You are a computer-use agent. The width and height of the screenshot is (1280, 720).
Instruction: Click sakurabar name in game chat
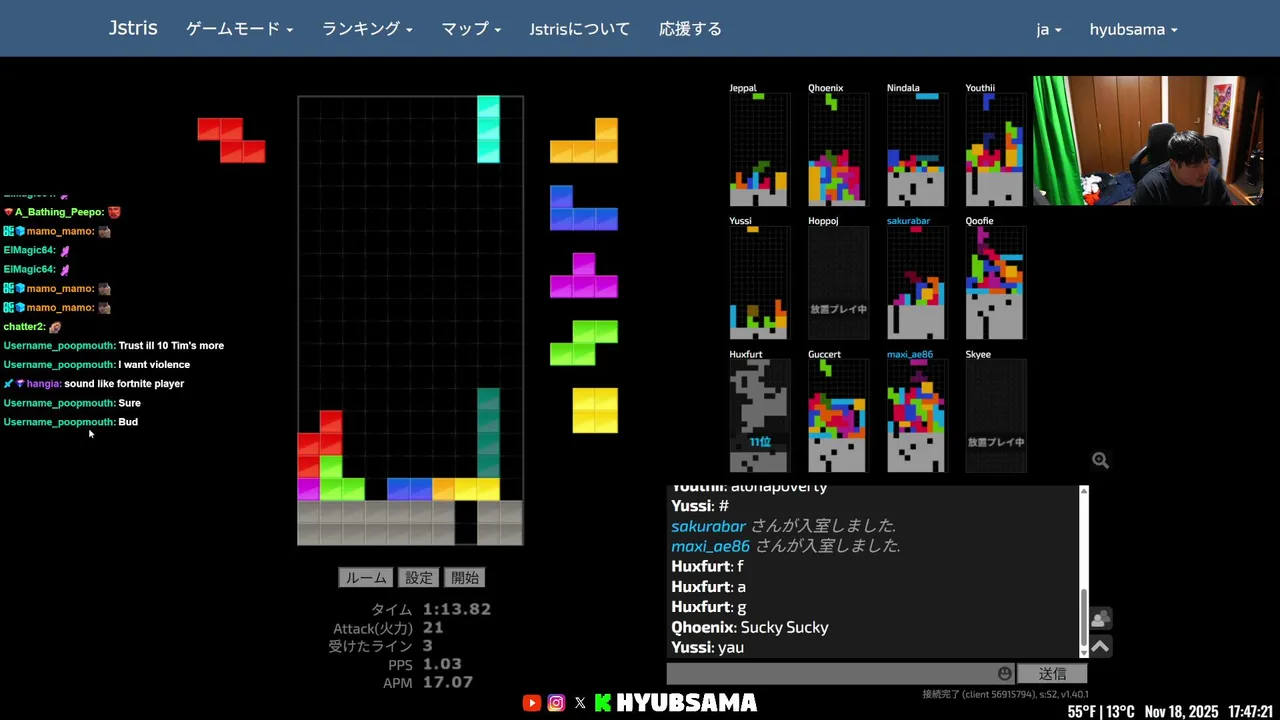click(709, 526)
